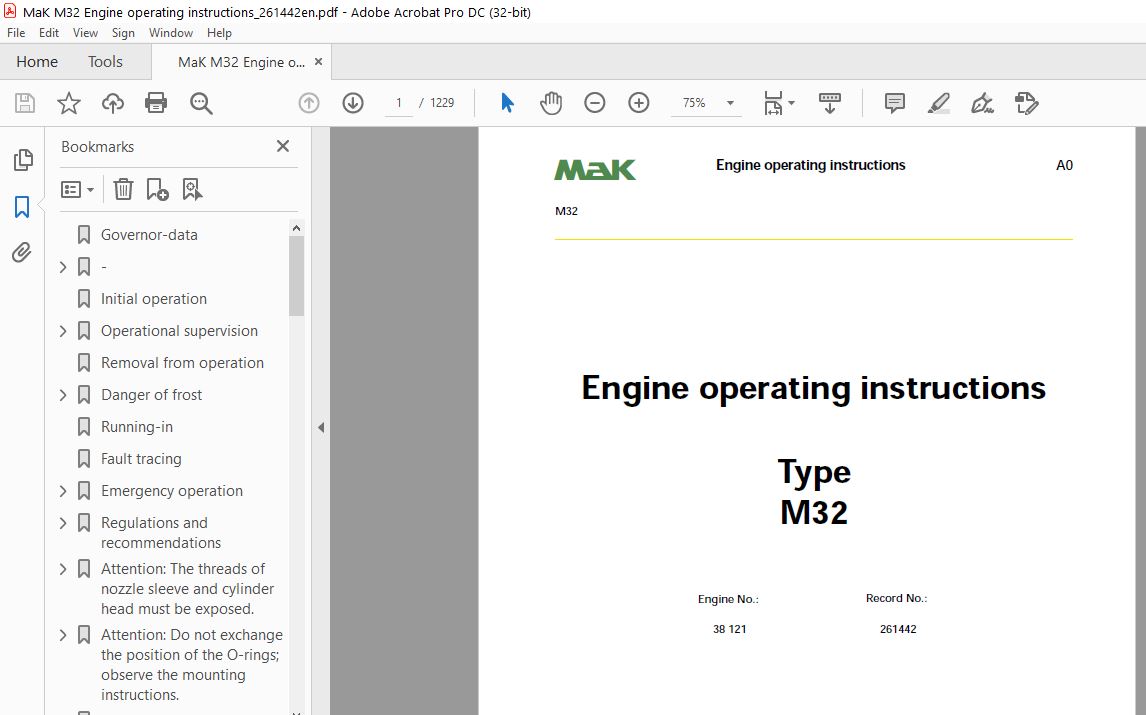Open the zoom level dropdown

(730, 103)
